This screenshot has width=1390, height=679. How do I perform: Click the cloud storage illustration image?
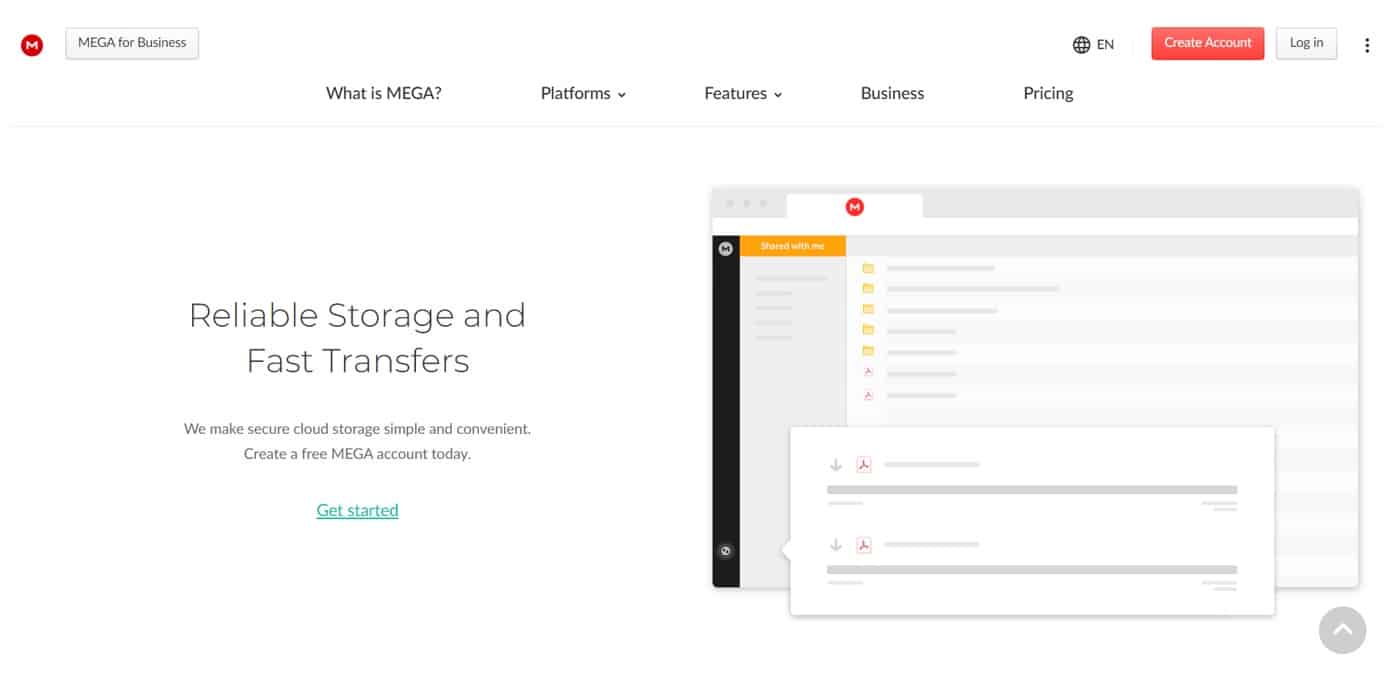tap(1035, 400)
